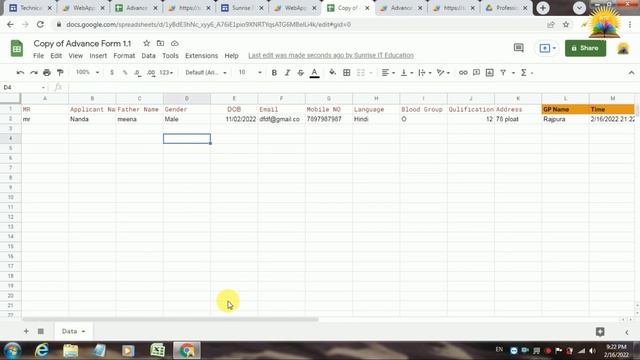This screenshot has height=360, width=640.
Task: Increase decimal places icon
Action: tap(151, 73)
